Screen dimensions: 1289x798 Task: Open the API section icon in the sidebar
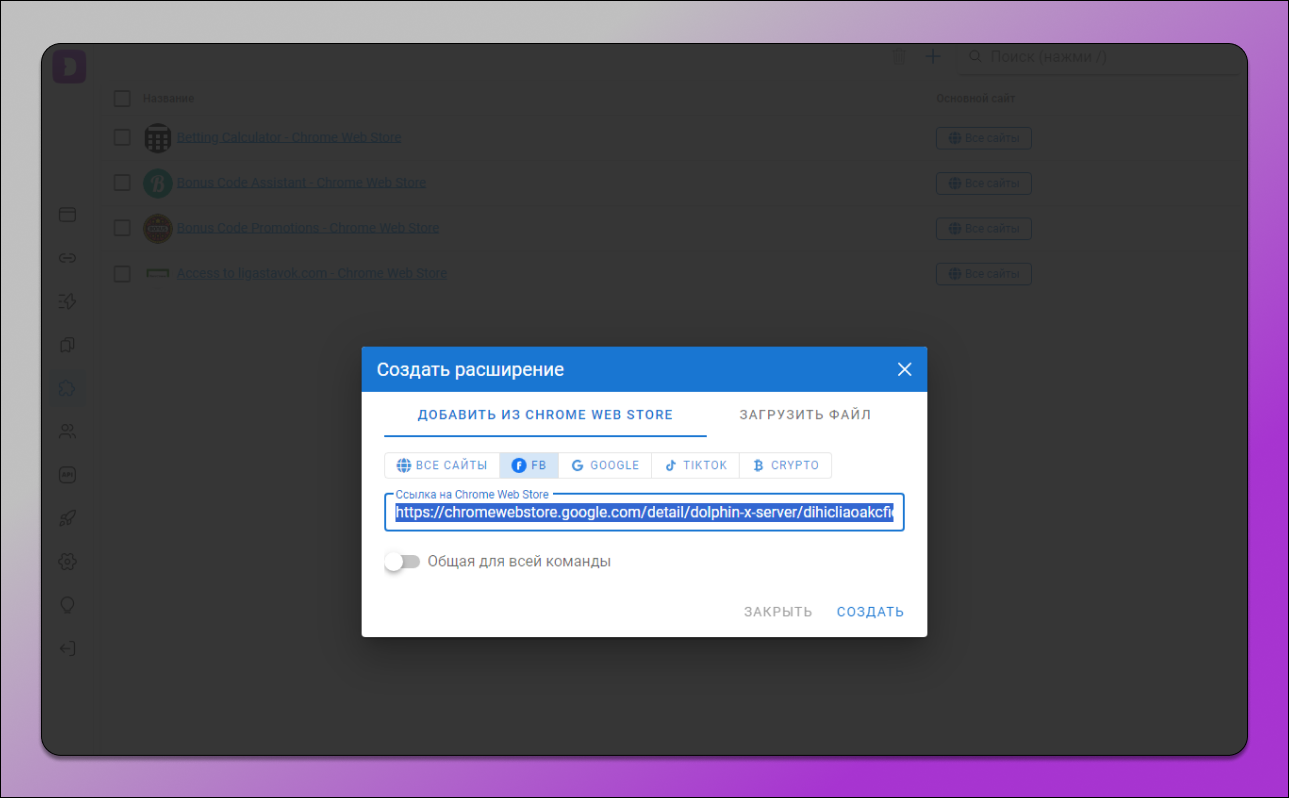[x=68, y=475]
